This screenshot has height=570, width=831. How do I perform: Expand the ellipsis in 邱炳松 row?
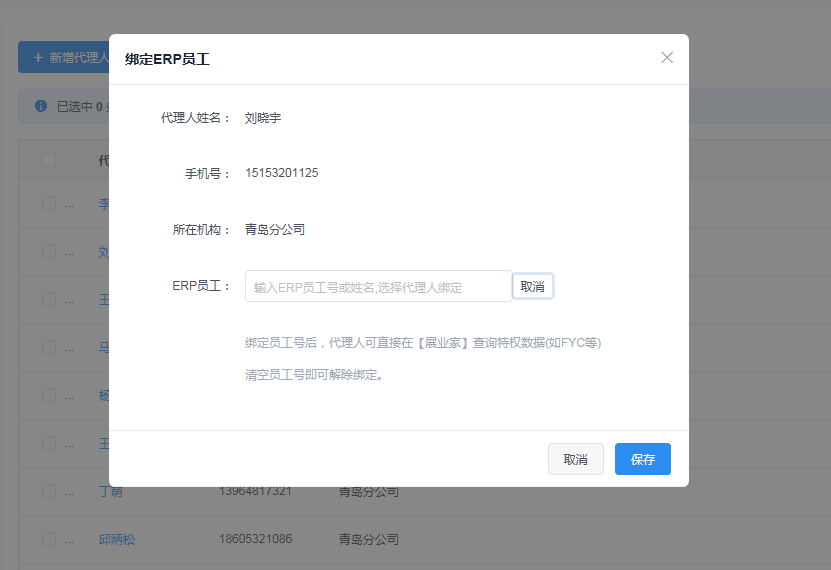click(70, 540)
